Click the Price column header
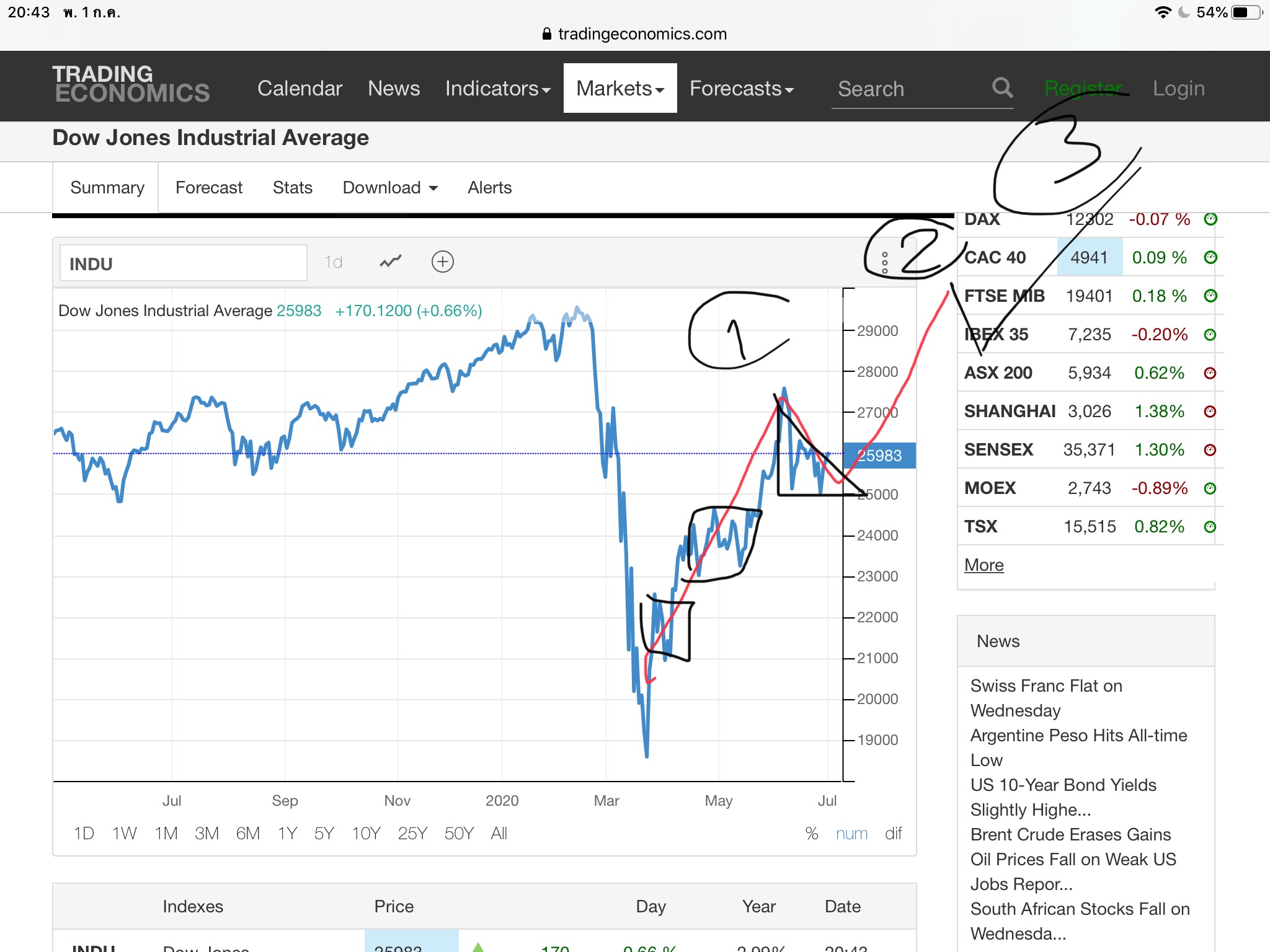 [394, 906]
